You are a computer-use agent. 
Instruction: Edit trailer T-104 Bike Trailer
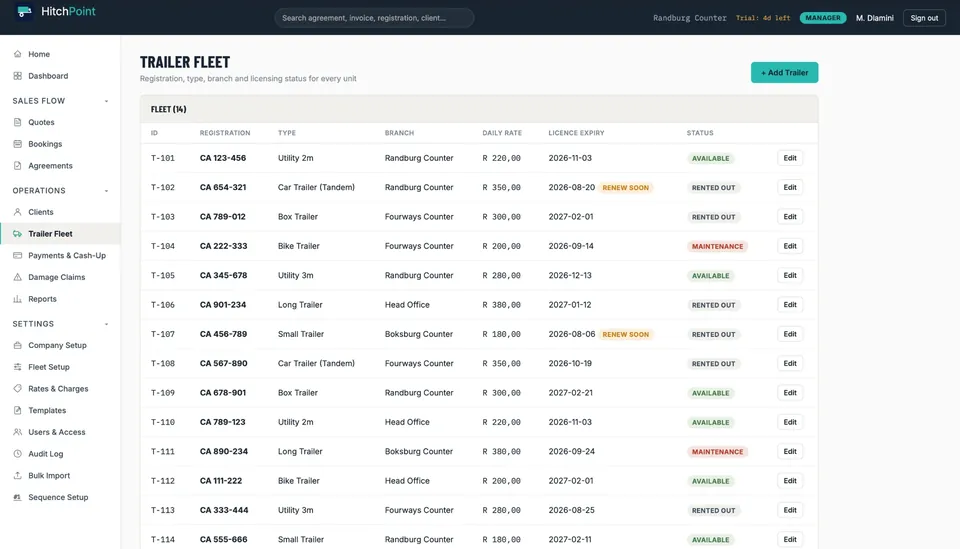[790, 246]
